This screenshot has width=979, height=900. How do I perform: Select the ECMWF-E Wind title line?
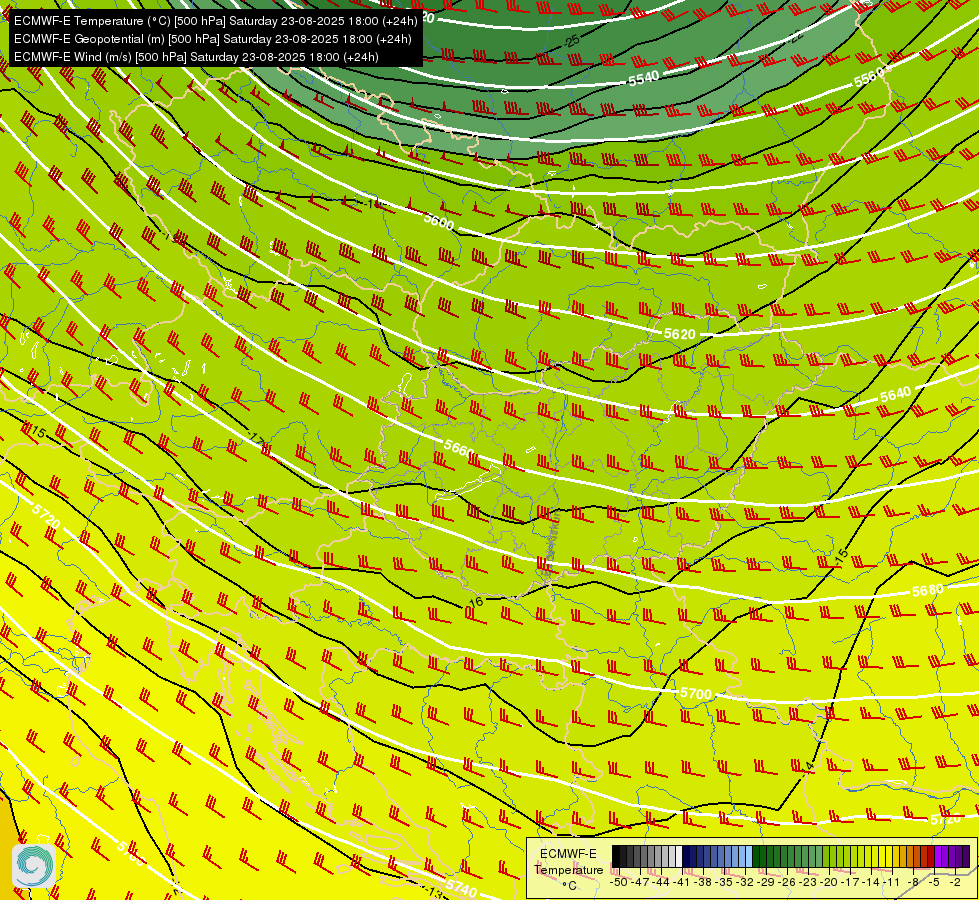click(196, 57)
